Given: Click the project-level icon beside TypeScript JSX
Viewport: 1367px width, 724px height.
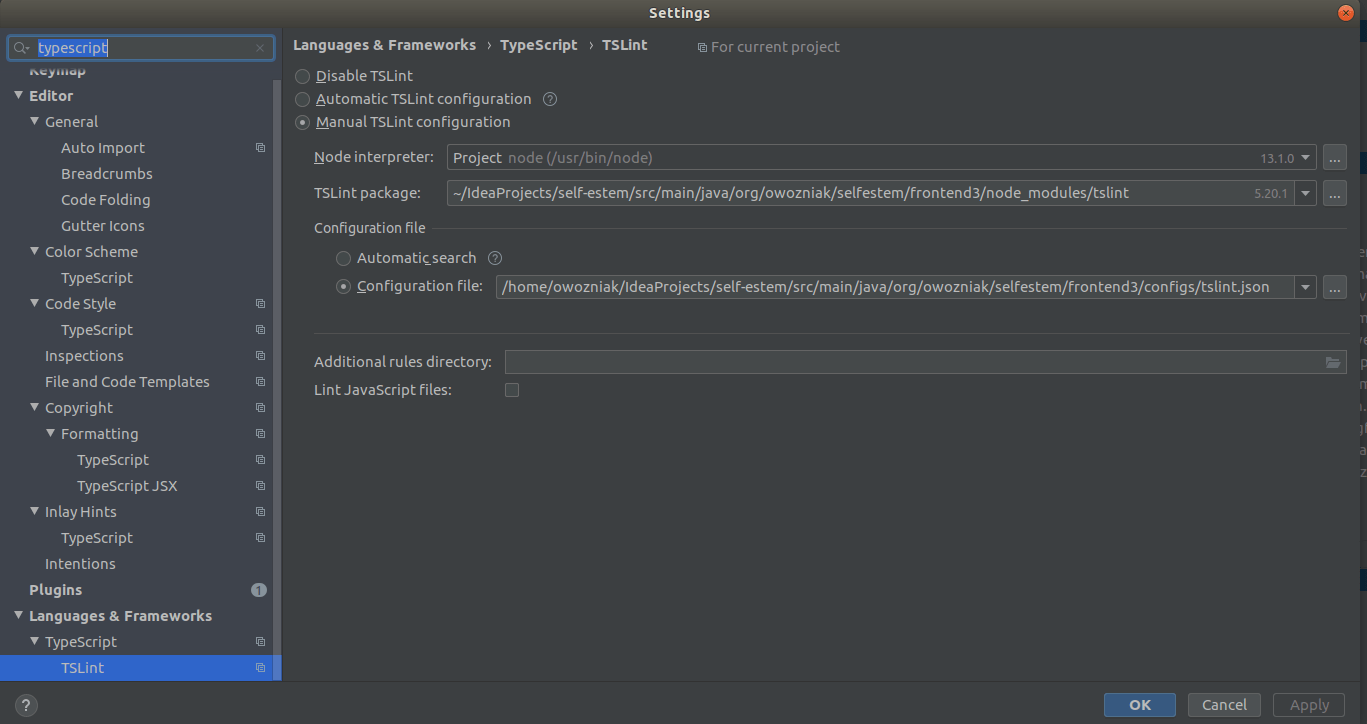Looking at the screenshot, I should [x=260, y=486].
